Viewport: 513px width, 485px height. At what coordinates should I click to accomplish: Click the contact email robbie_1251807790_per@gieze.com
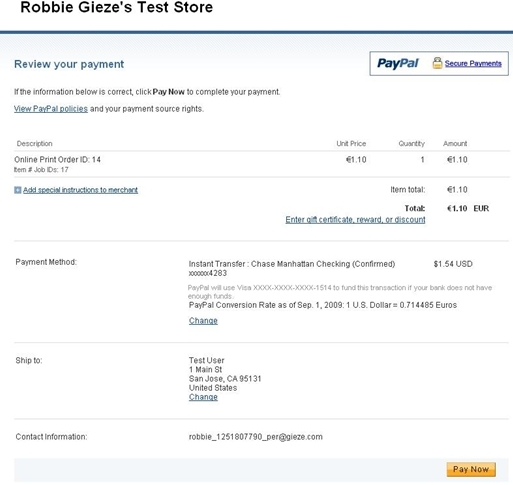[256, 437]
